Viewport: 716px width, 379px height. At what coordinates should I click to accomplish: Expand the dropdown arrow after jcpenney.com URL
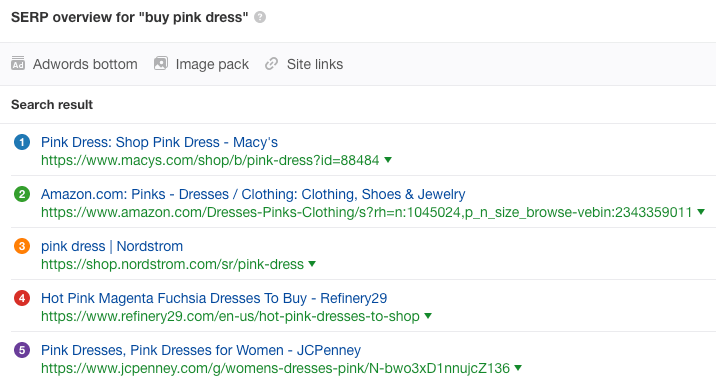coord(518,368)
